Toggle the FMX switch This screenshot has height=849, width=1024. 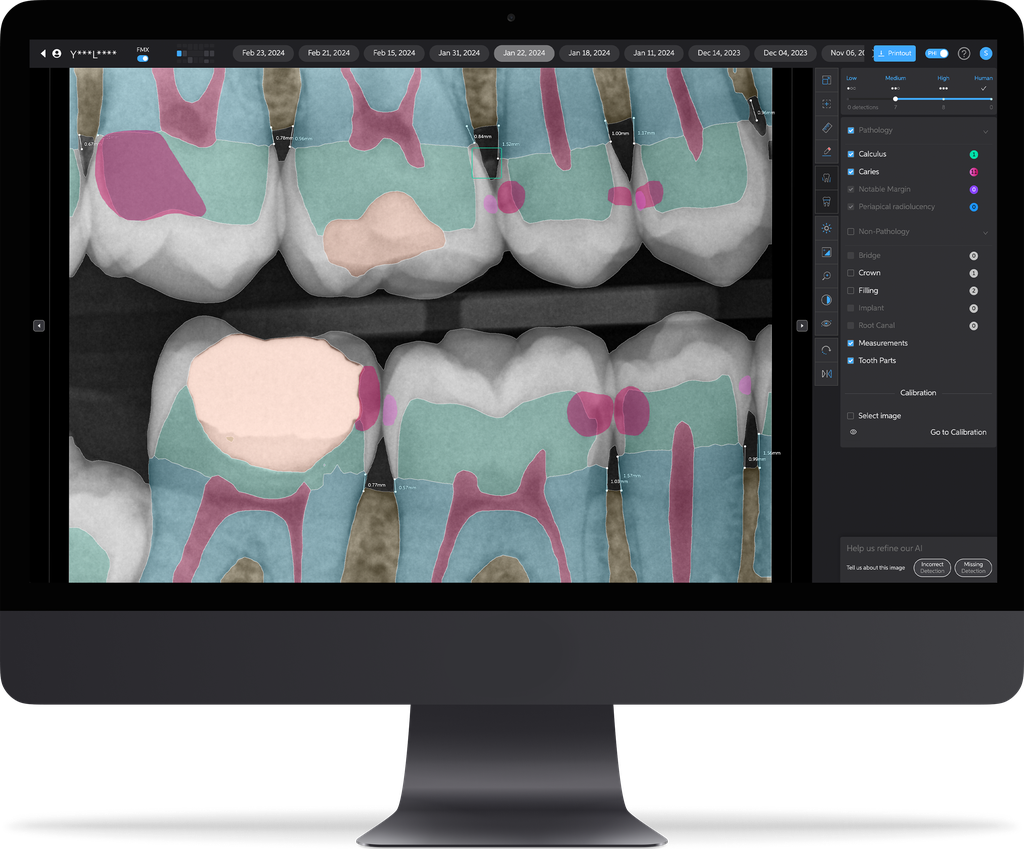point(142,59)
